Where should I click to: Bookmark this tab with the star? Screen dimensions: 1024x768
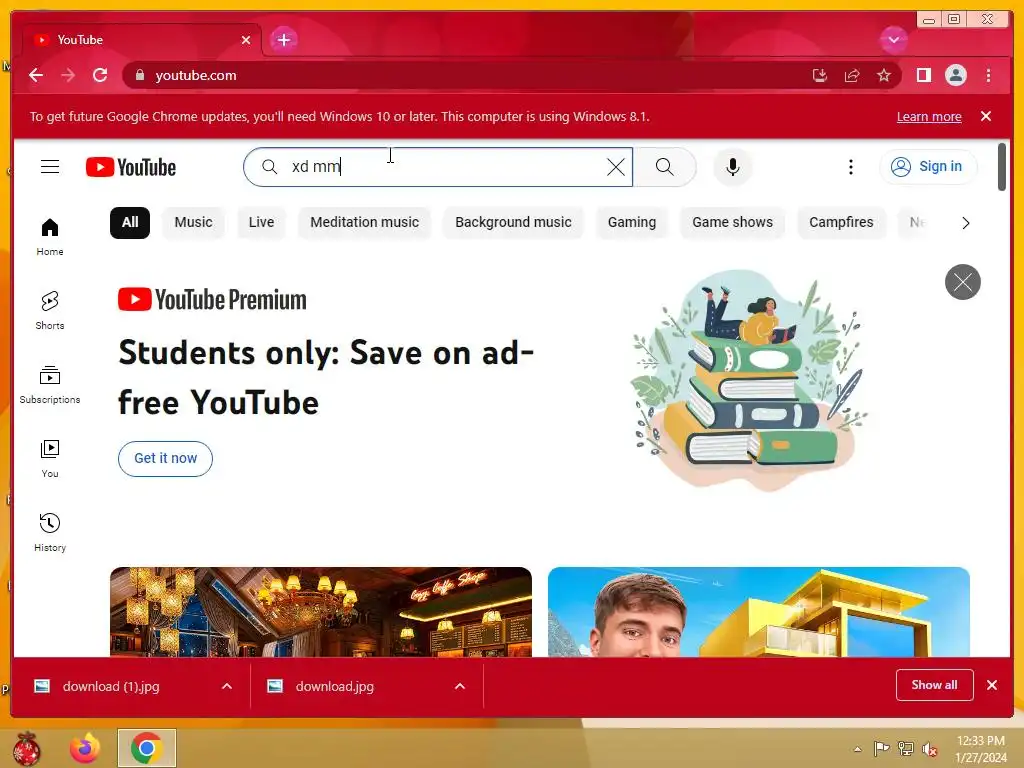point(884,75)
